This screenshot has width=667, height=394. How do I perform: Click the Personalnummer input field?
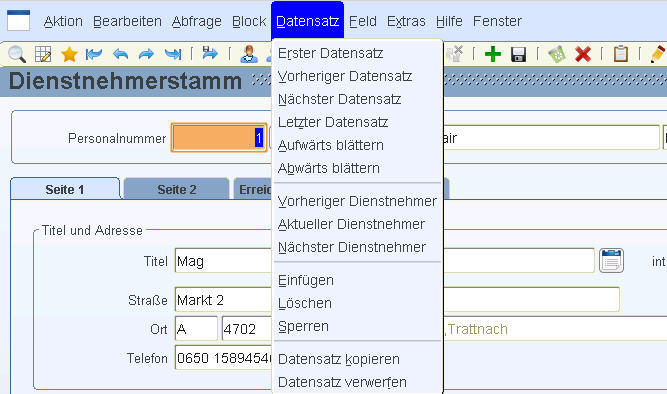click(x=219, y=137)
